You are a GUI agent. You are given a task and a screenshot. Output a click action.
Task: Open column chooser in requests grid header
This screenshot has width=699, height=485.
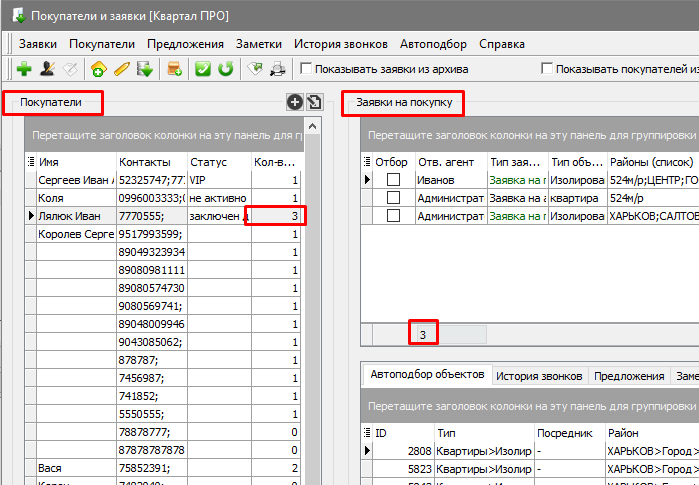pos(366,162)
